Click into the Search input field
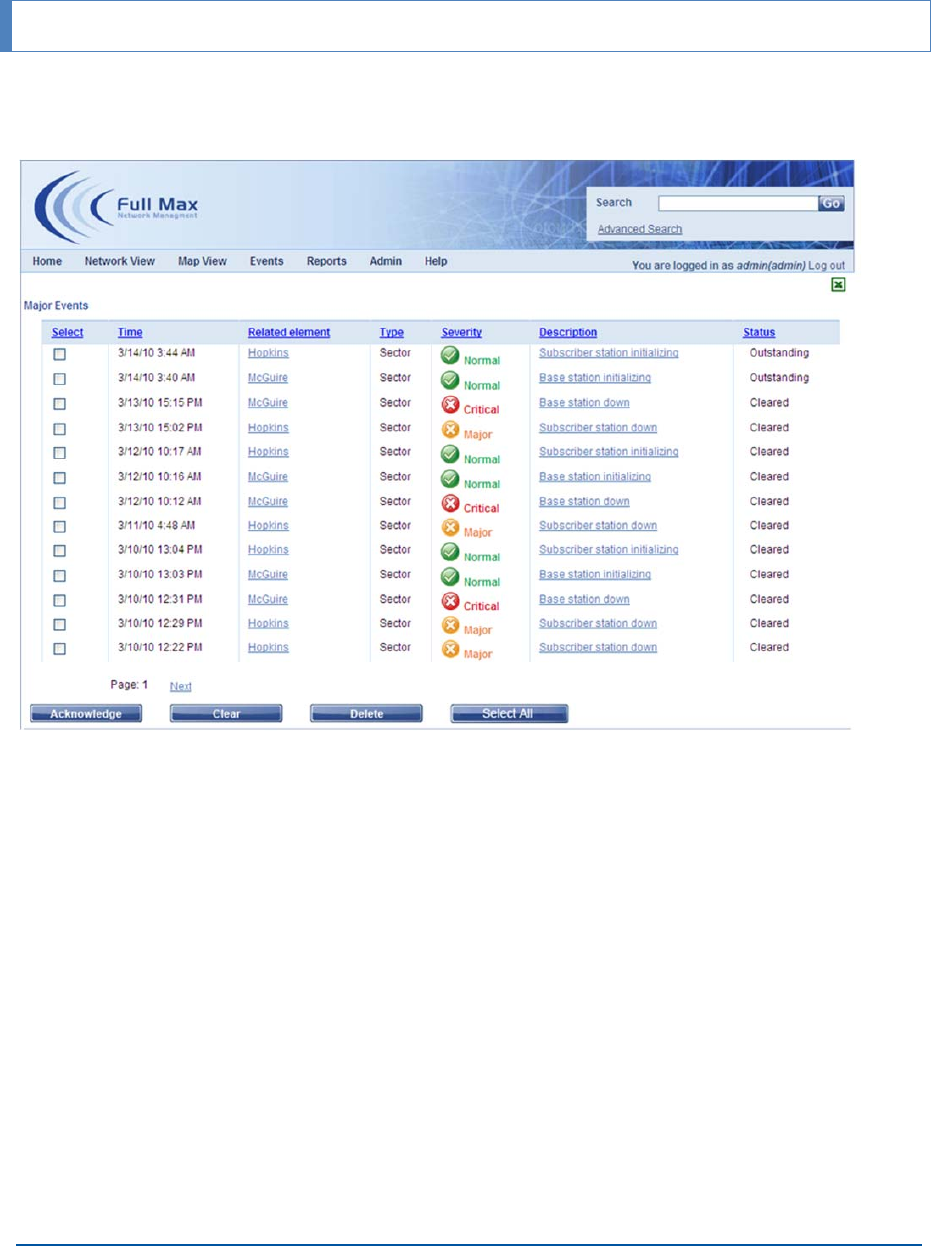The width and height of the screenshot is (931, 1246). [x=737, y=203]
